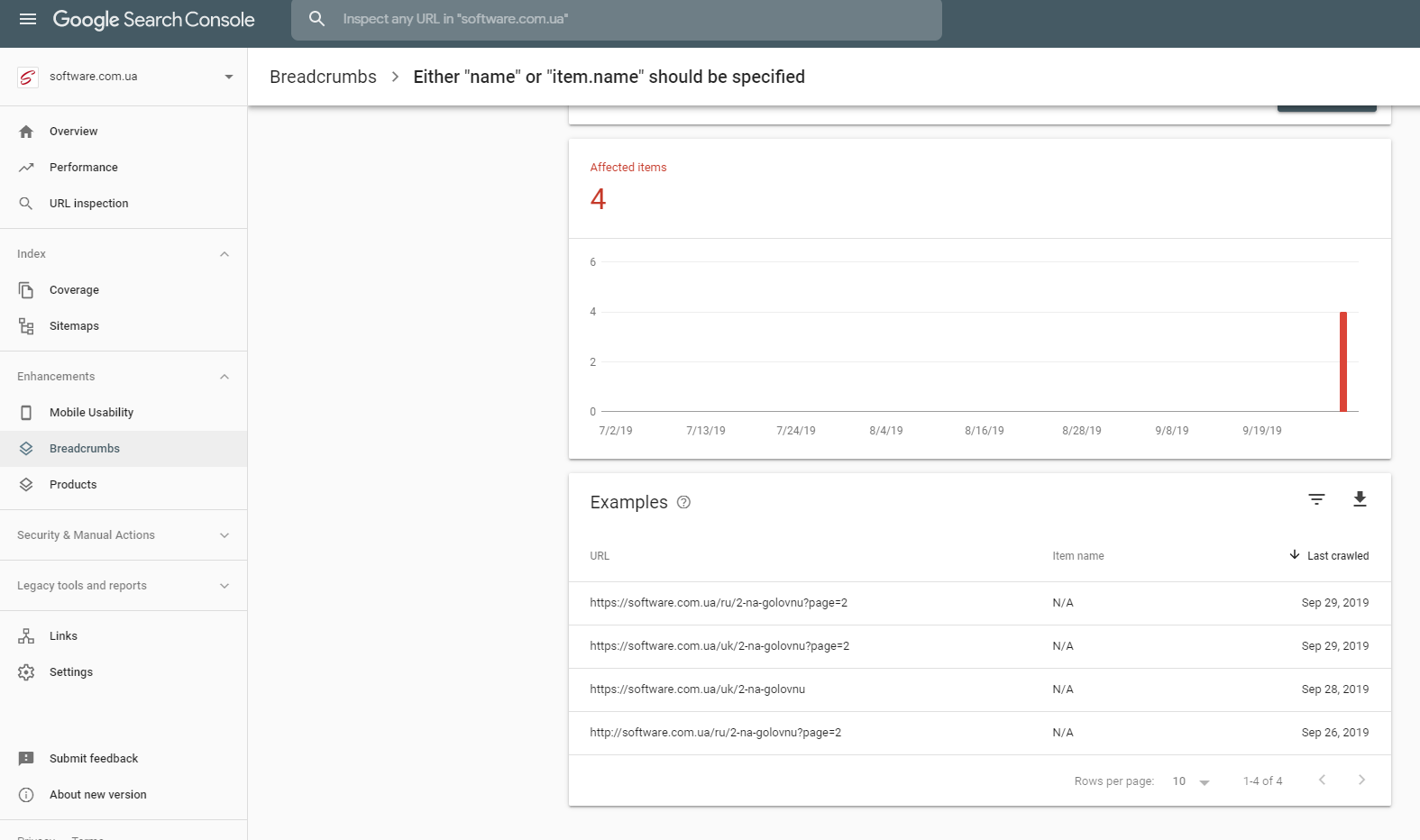Click the 1-4 of 4 pagination text
Viewport: 1420px width, 840px height.
[x=1262, y=781]
